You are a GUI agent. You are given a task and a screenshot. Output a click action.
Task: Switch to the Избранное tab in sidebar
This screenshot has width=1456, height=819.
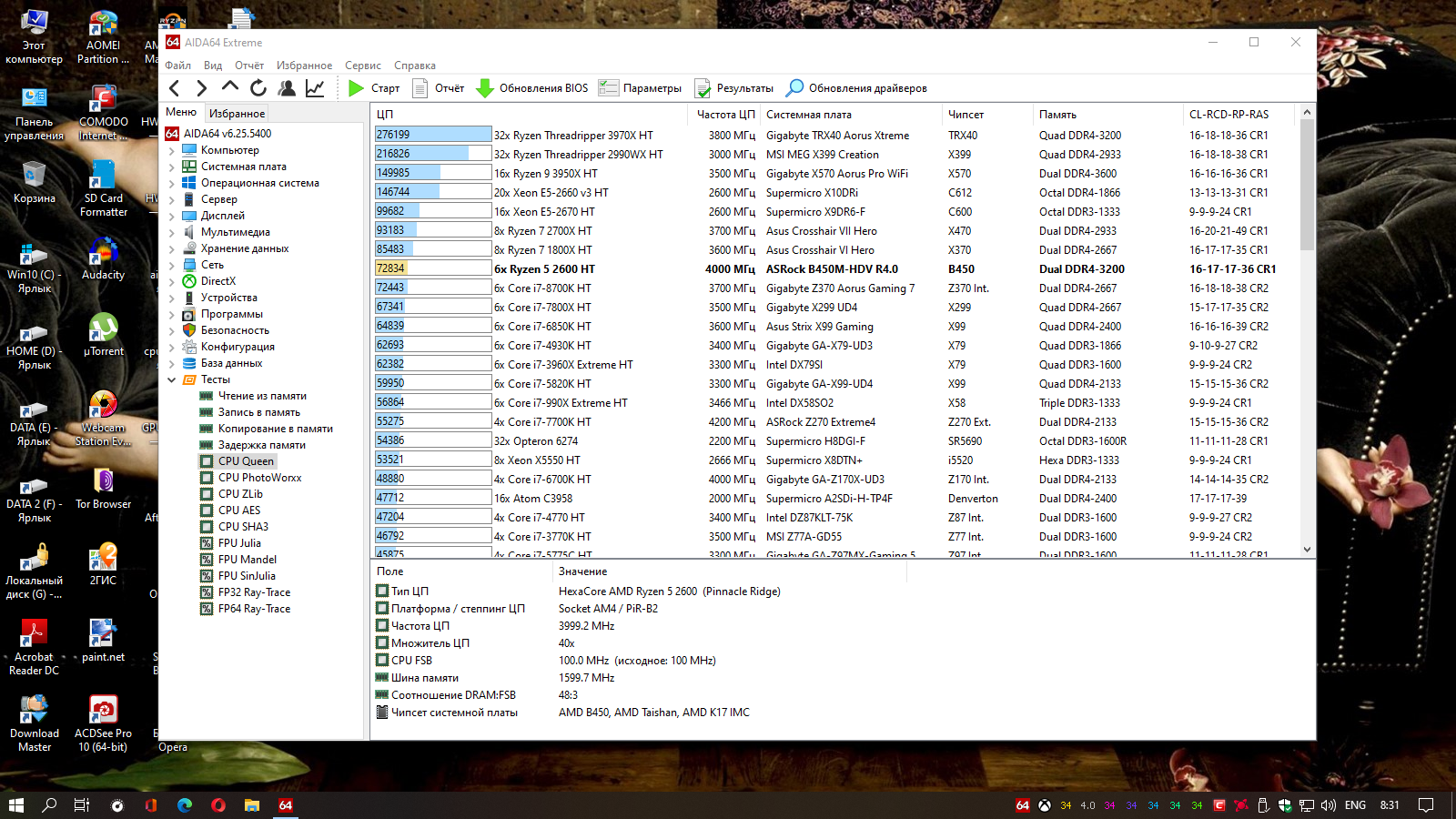(x=237, y=114)
